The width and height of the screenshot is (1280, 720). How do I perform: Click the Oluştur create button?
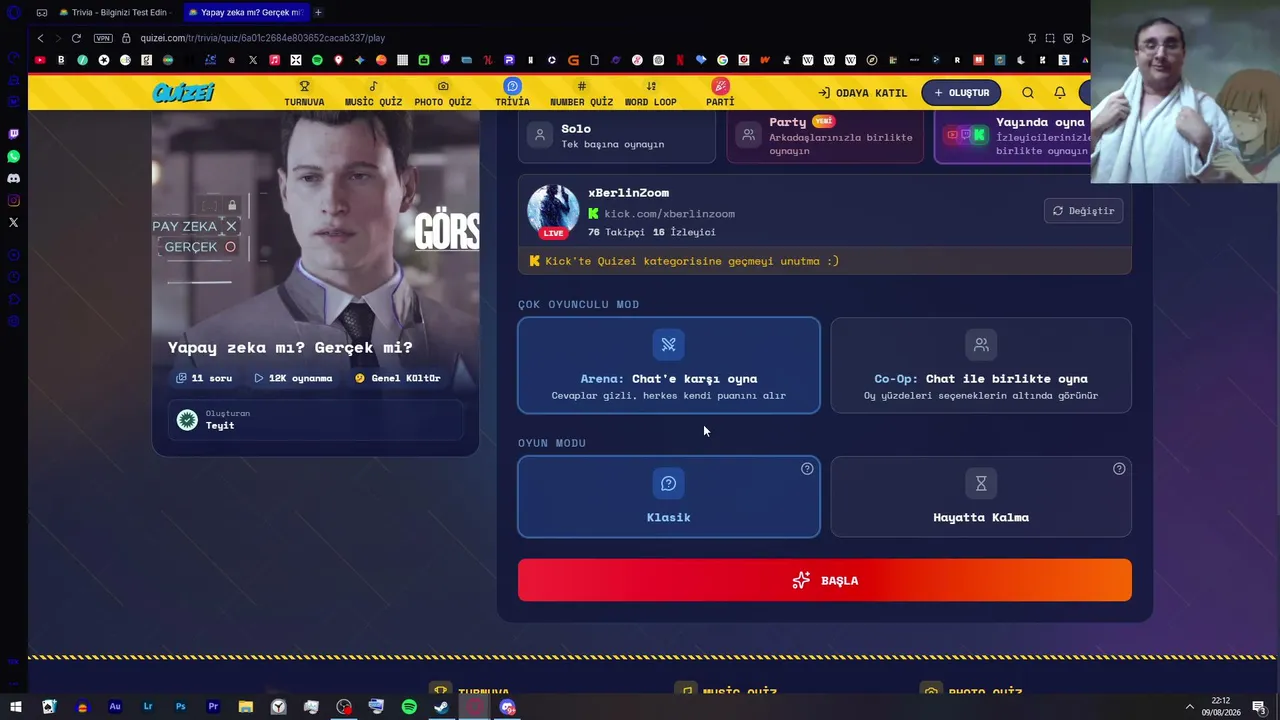[x=961, y=93]
